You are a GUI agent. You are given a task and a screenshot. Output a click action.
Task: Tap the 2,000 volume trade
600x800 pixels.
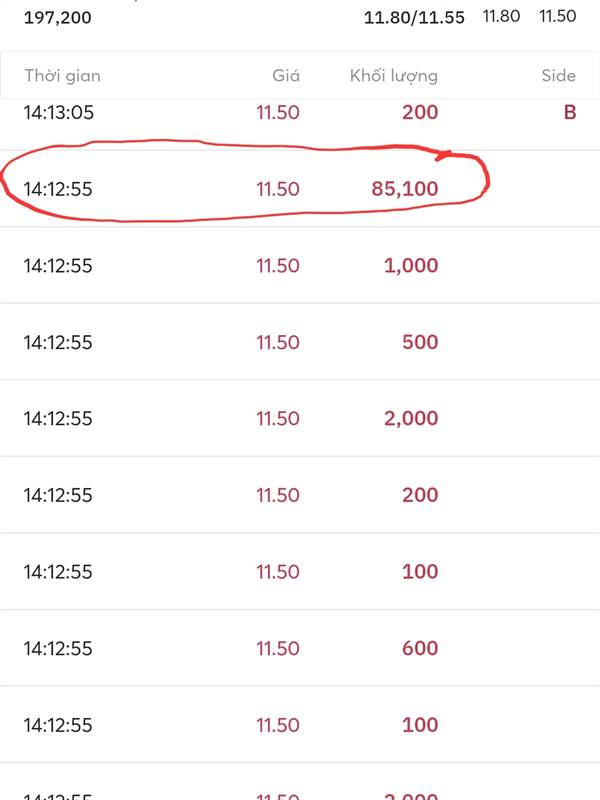pos(411,418)
